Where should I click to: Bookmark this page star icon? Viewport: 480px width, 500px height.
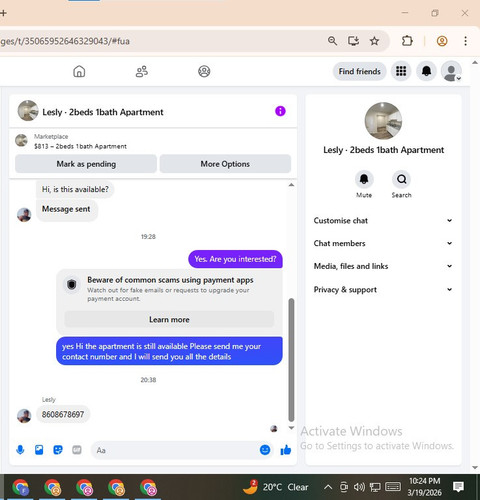tap(374, 41)
